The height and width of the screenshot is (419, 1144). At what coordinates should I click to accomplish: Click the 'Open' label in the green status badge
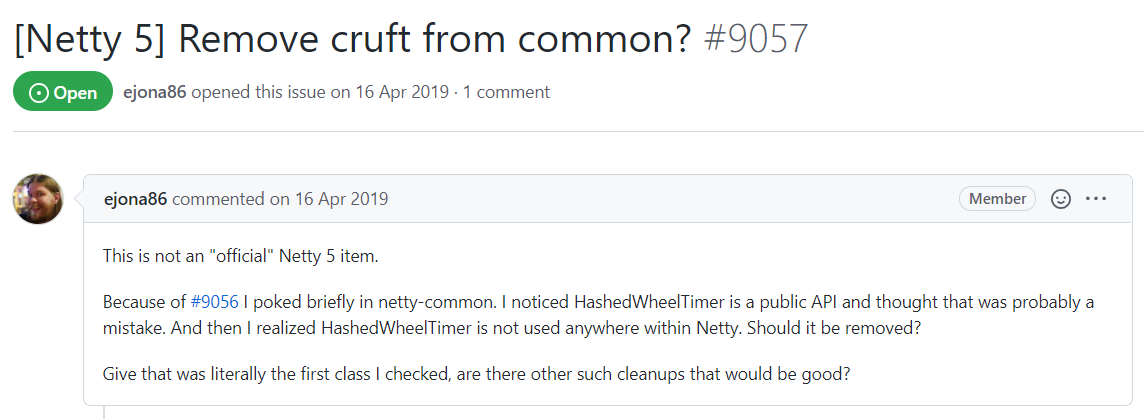point(75,92)
